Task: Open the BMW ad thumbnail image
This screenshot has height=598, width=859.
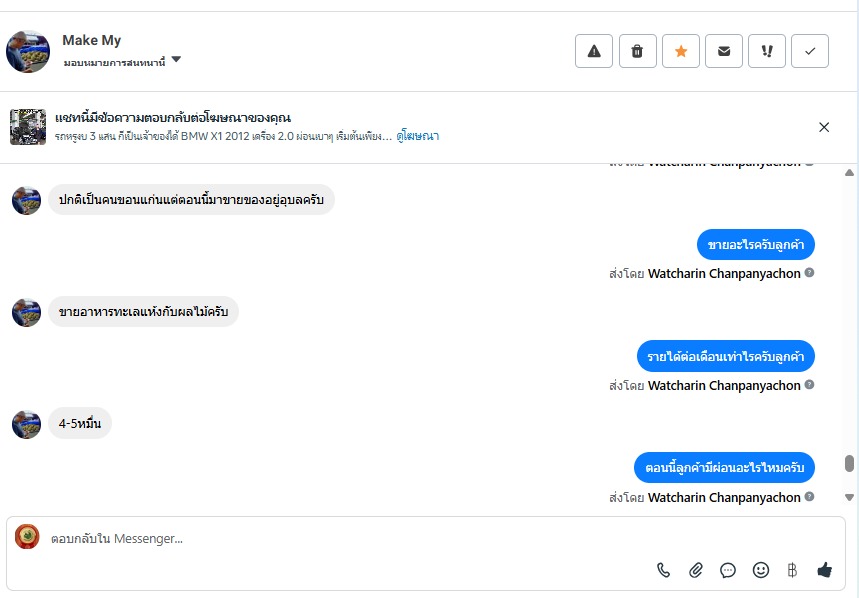Action: [28, 127]
